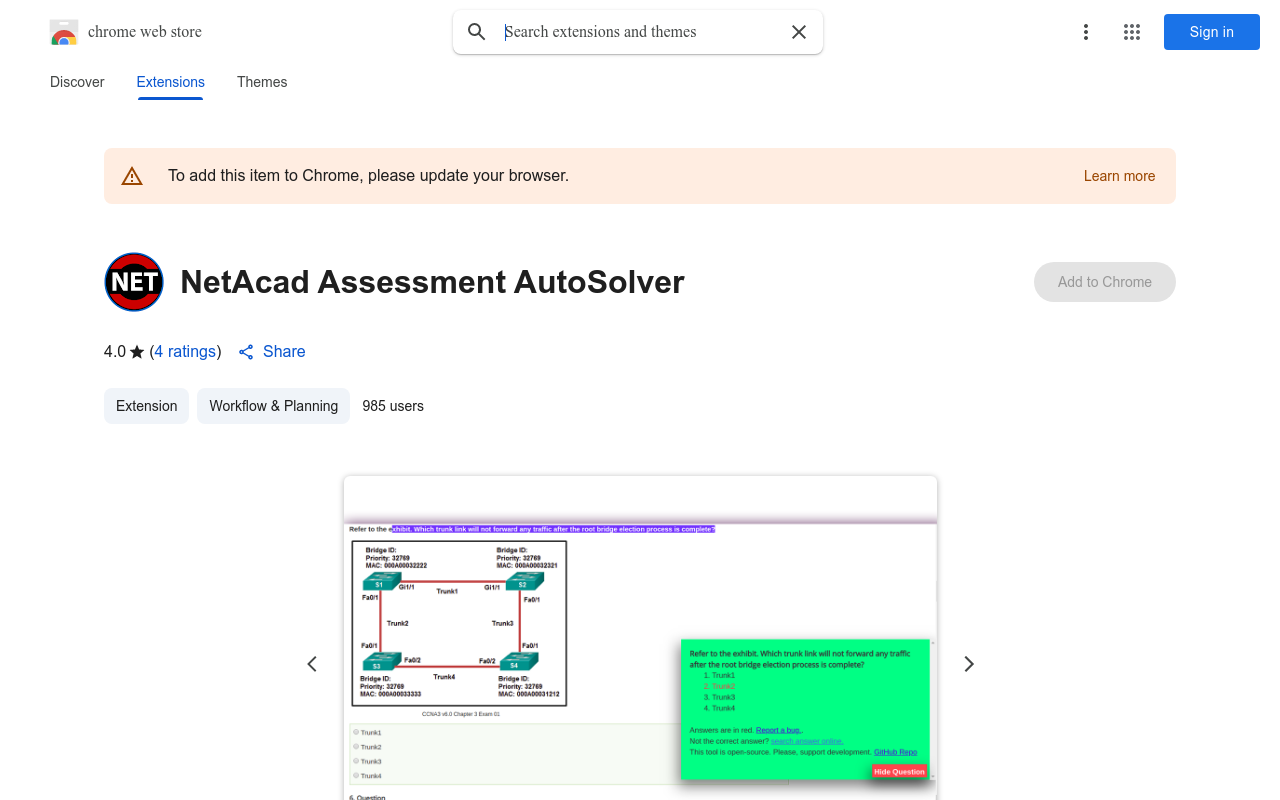Open the Google apps grid
Viewport: 1280px width, 800px height.
click(1132, 32)
